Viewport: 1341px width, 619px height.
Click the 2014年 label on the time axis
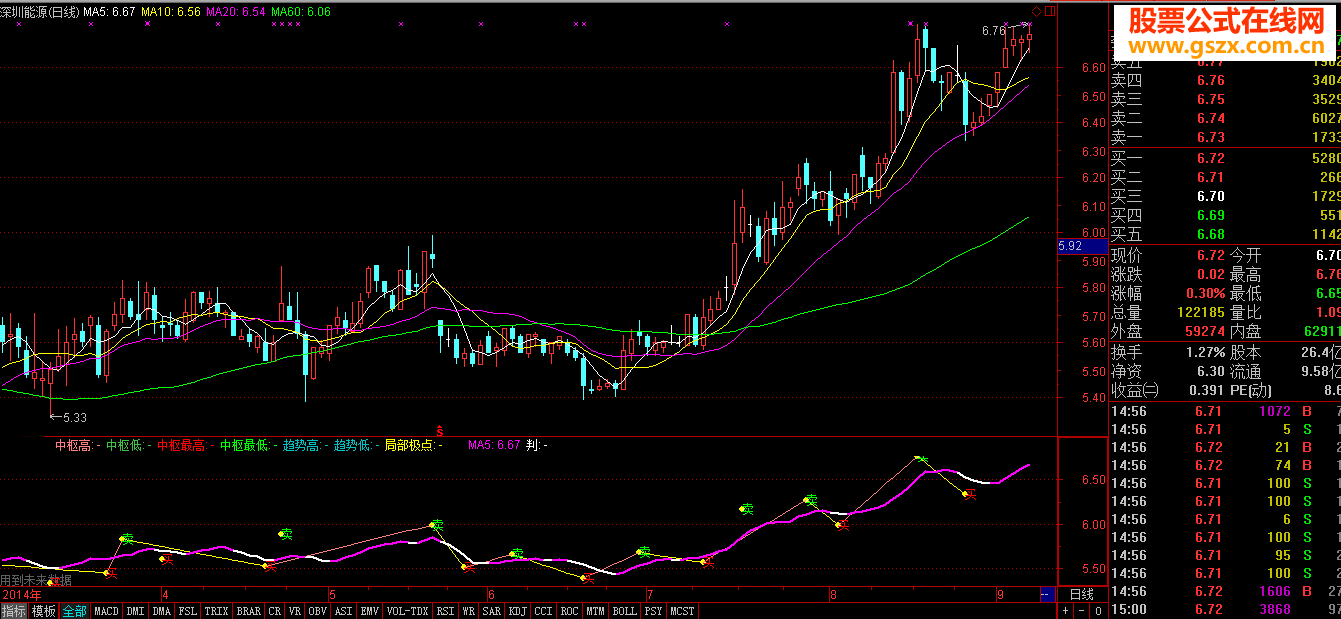23,593
